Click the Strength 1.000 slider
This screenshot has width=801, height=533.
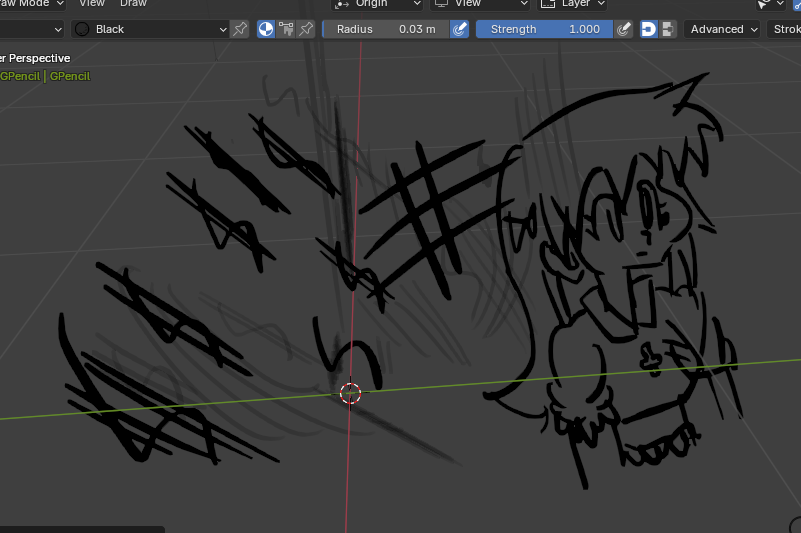click(545, 29)
